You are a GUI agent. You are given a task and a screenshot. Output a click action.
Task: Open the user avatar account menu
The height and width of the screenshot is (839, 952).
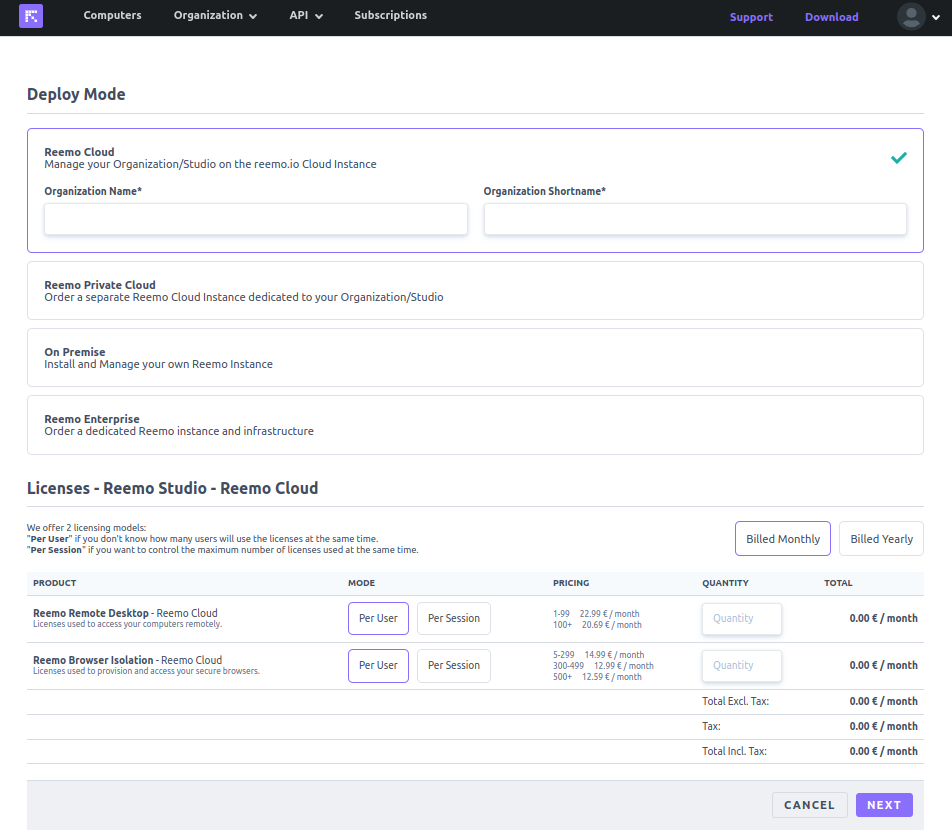click(911, 16)
